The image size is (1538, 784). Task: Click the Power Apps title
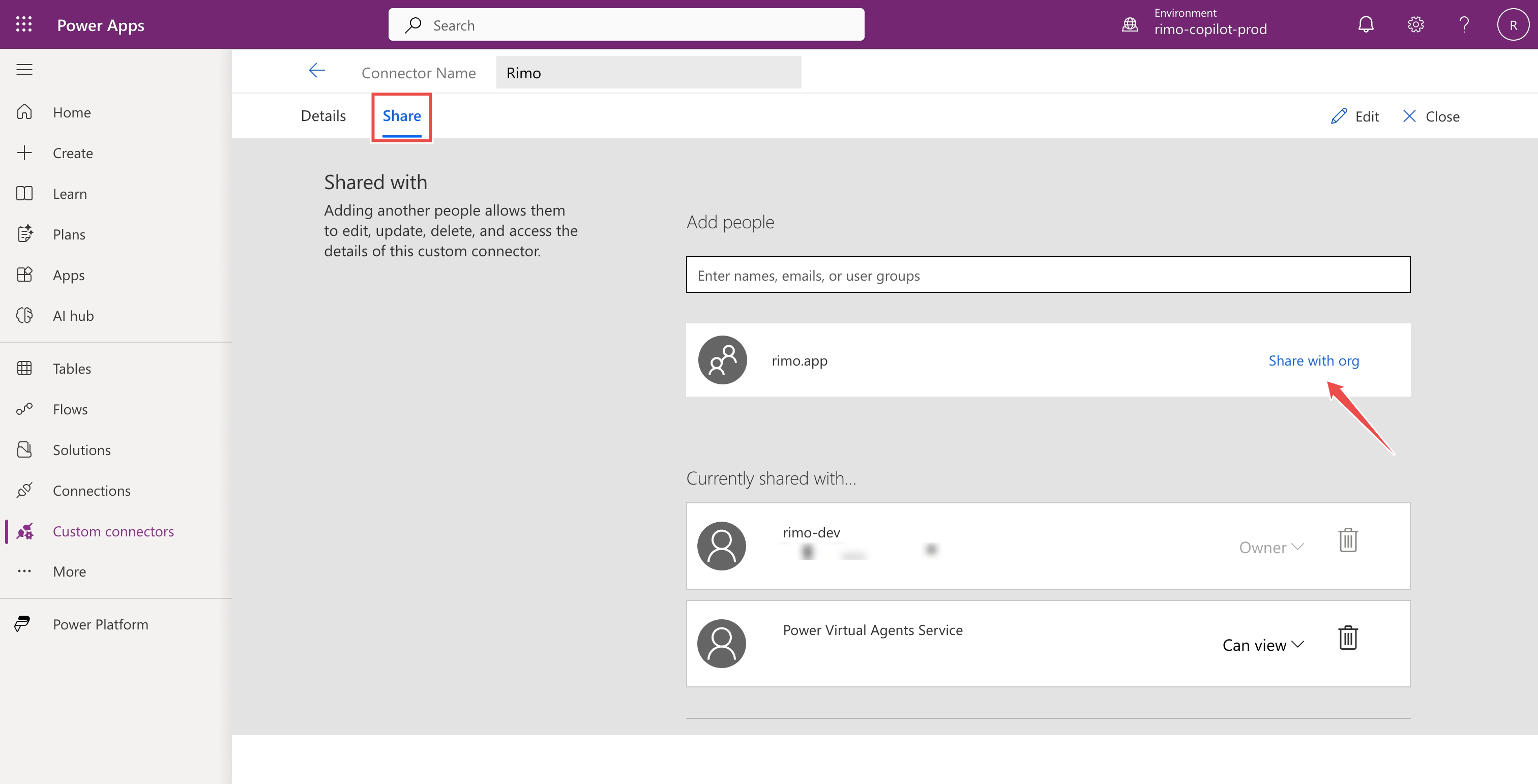pos(100,25)
